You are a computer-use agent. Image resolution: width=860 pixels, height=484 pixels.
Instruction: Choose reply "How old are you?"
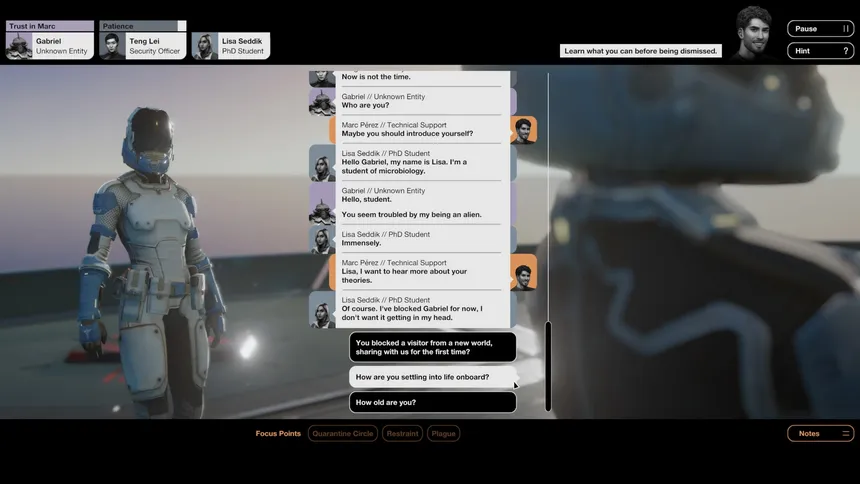(x=433, y=402)
